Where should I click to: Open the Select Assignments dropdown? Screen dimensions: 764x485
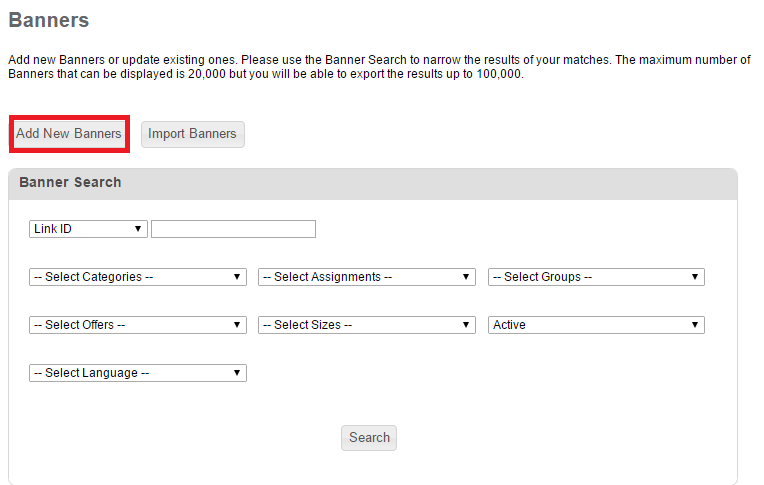[x=367, y=277]
